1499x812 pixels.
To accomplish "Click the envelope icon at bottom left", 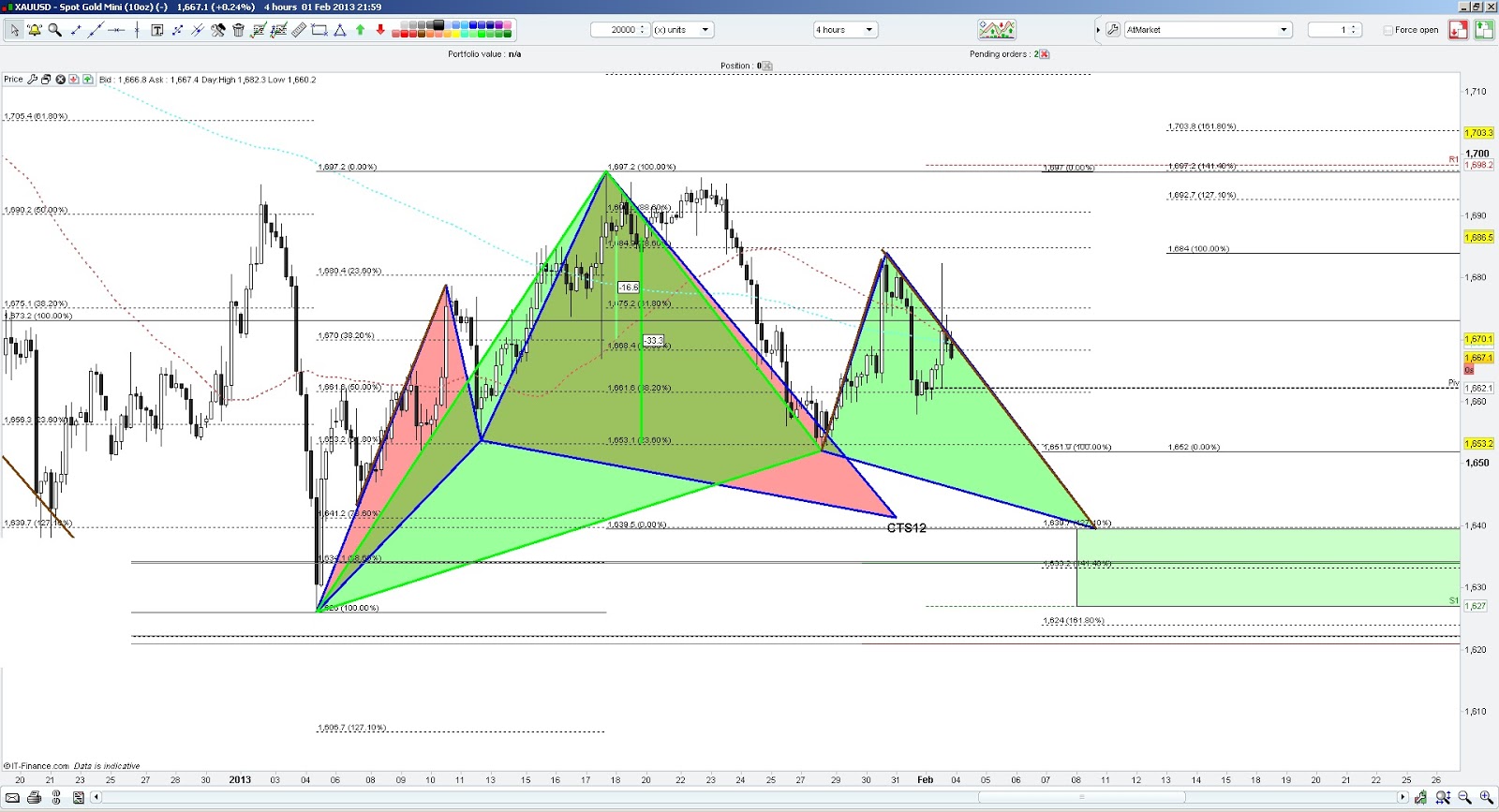I will 12,798.
